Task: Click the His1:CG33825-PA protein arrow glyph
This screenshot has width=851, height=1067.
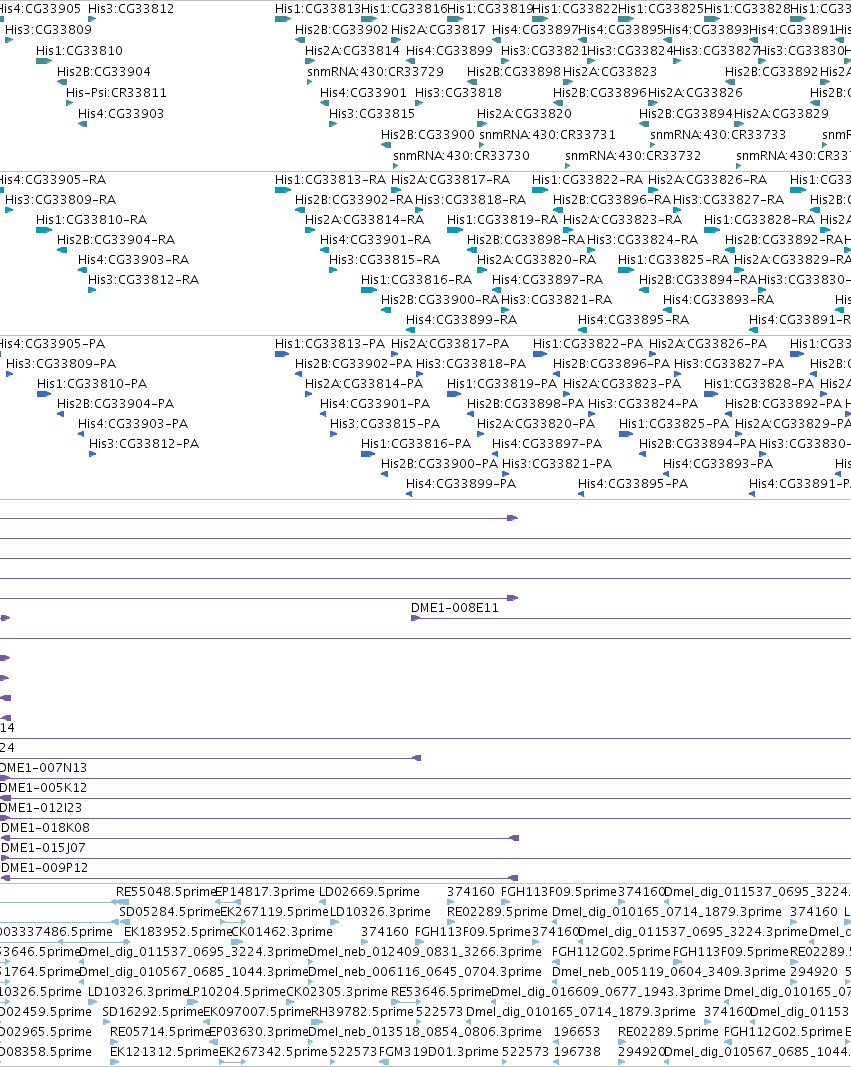Action: (626, 434)
